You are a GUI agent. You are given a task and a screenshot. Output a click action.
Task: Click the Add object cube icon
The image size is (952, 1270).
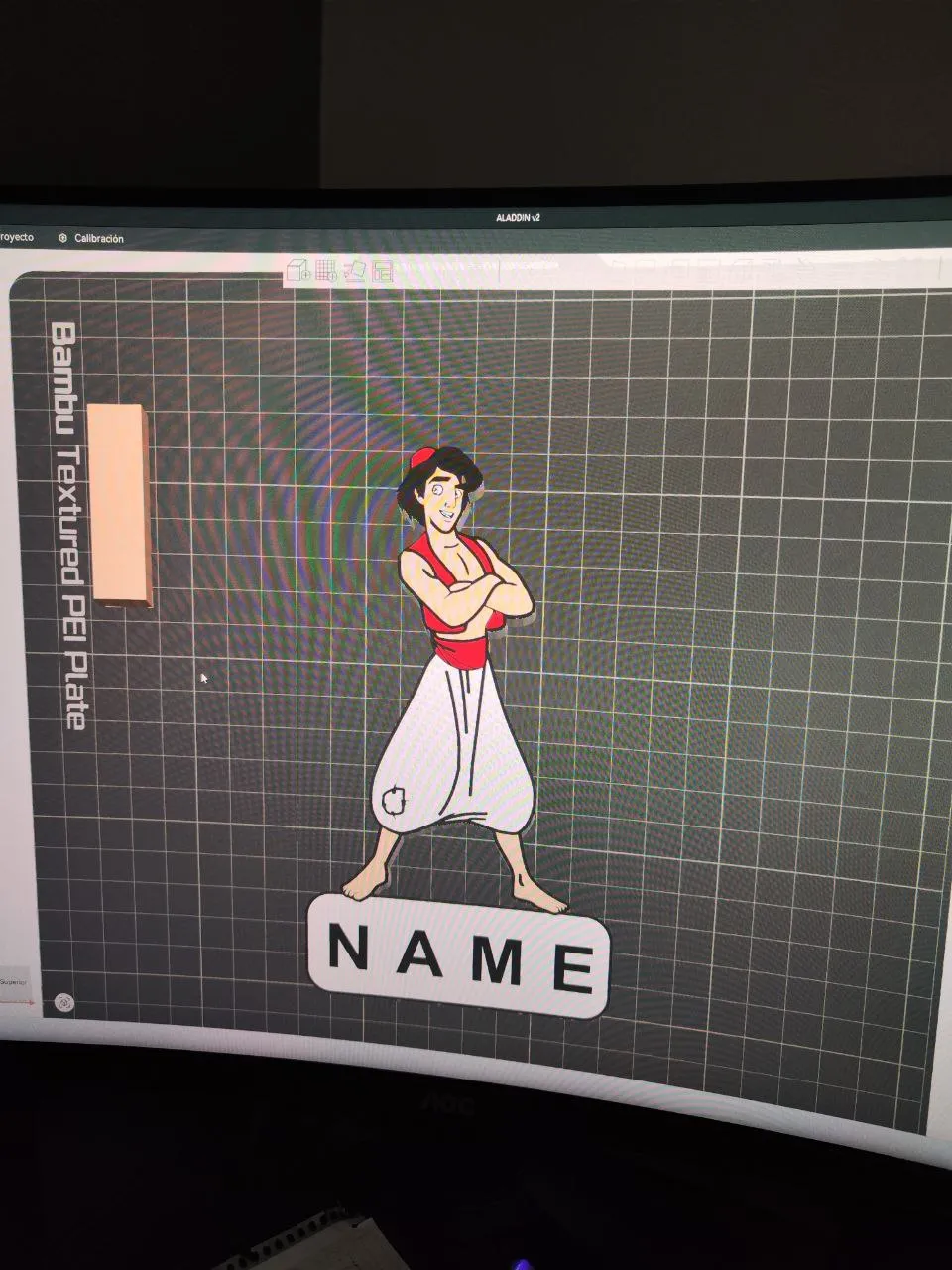point(298,269)
